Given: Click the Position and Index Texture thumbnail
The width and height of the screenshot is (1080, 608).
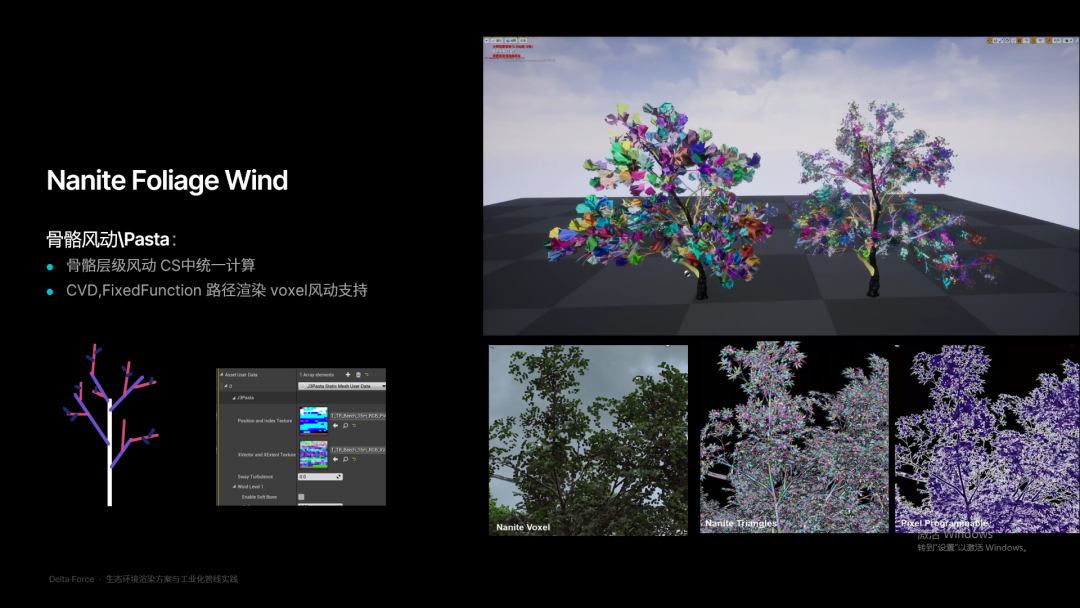Looking at the screenshot, I should [313, 420].
